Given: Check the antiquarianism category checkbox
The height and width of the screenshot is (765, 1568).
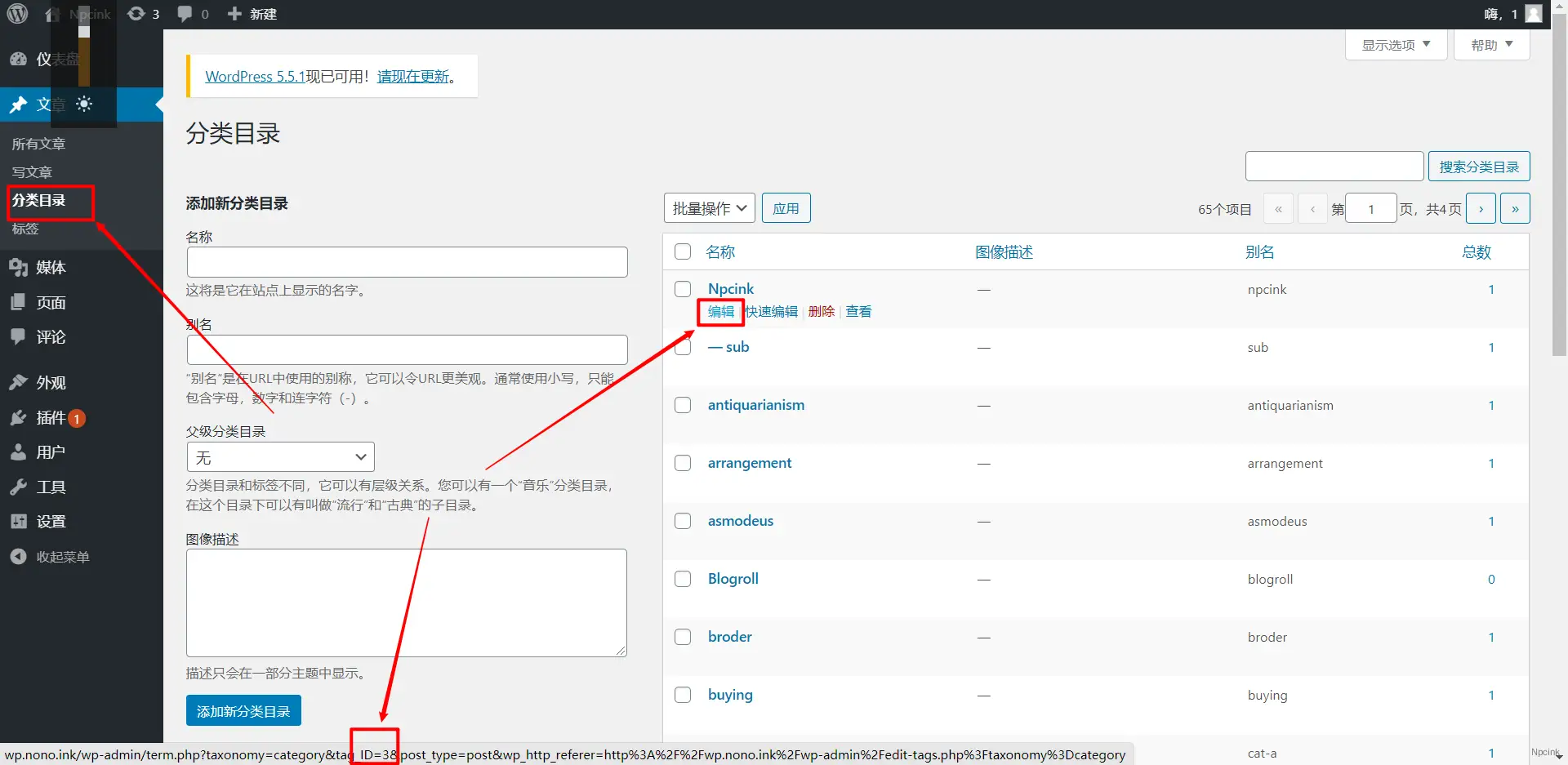Looking at the screenshot, I should click(683, 405).
